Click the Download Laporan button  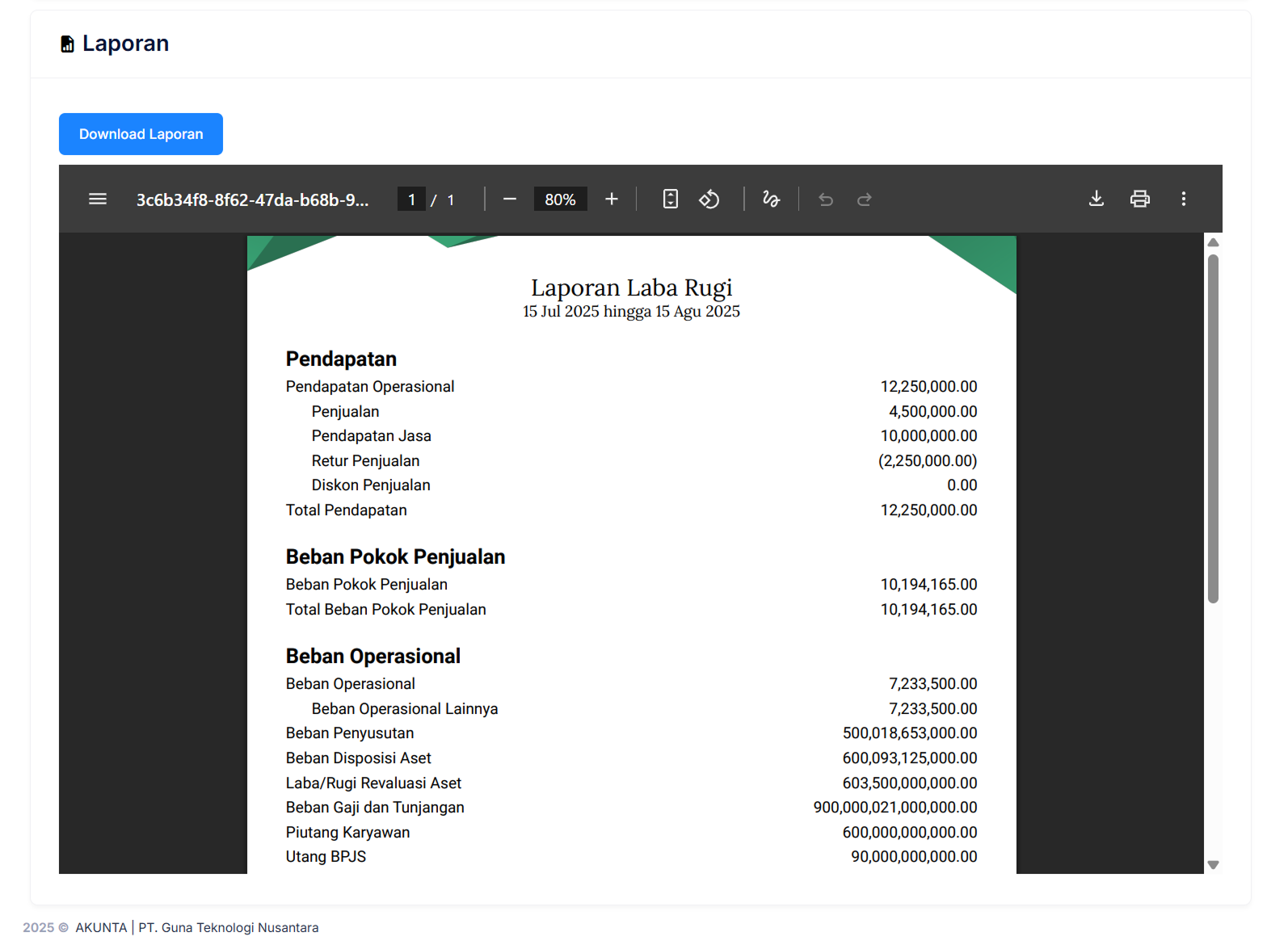pos(141,134)
